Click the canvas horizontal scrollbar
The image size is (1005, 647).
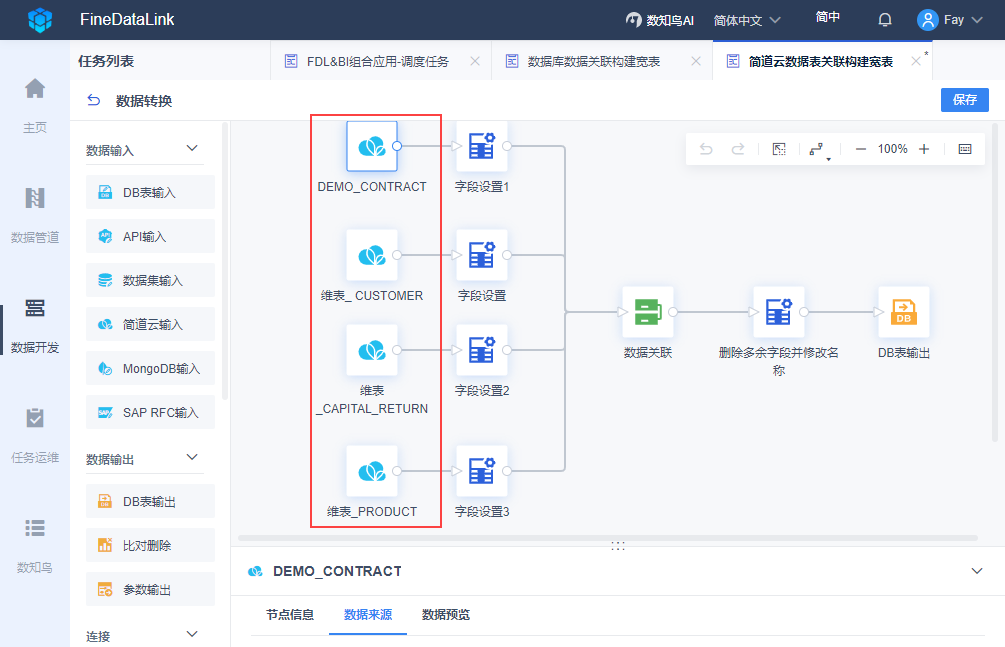(x=608, y=538)
